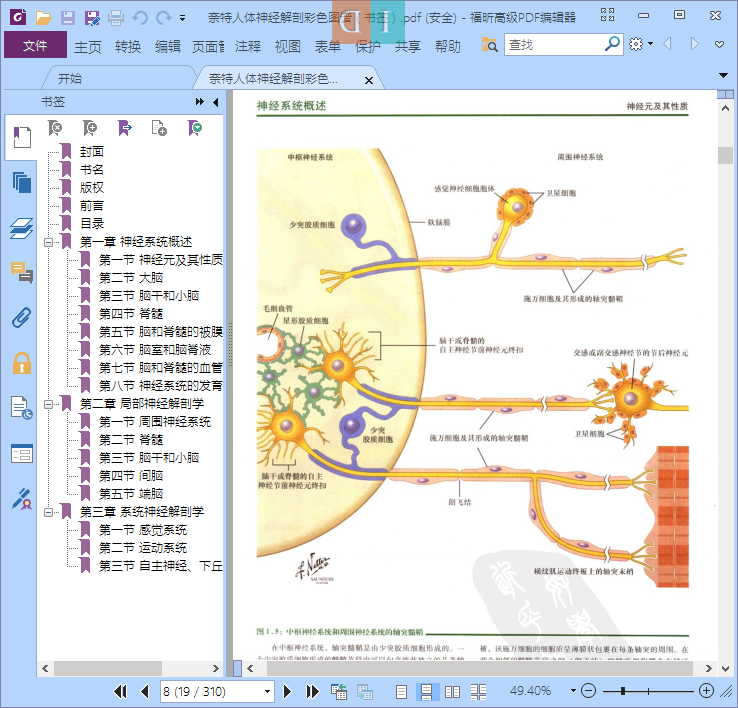This screenshot has width=738, height=708.
Task: Collapse the 第三章 系统神经解剖学 bookmark
Action: tap(48, 512)
